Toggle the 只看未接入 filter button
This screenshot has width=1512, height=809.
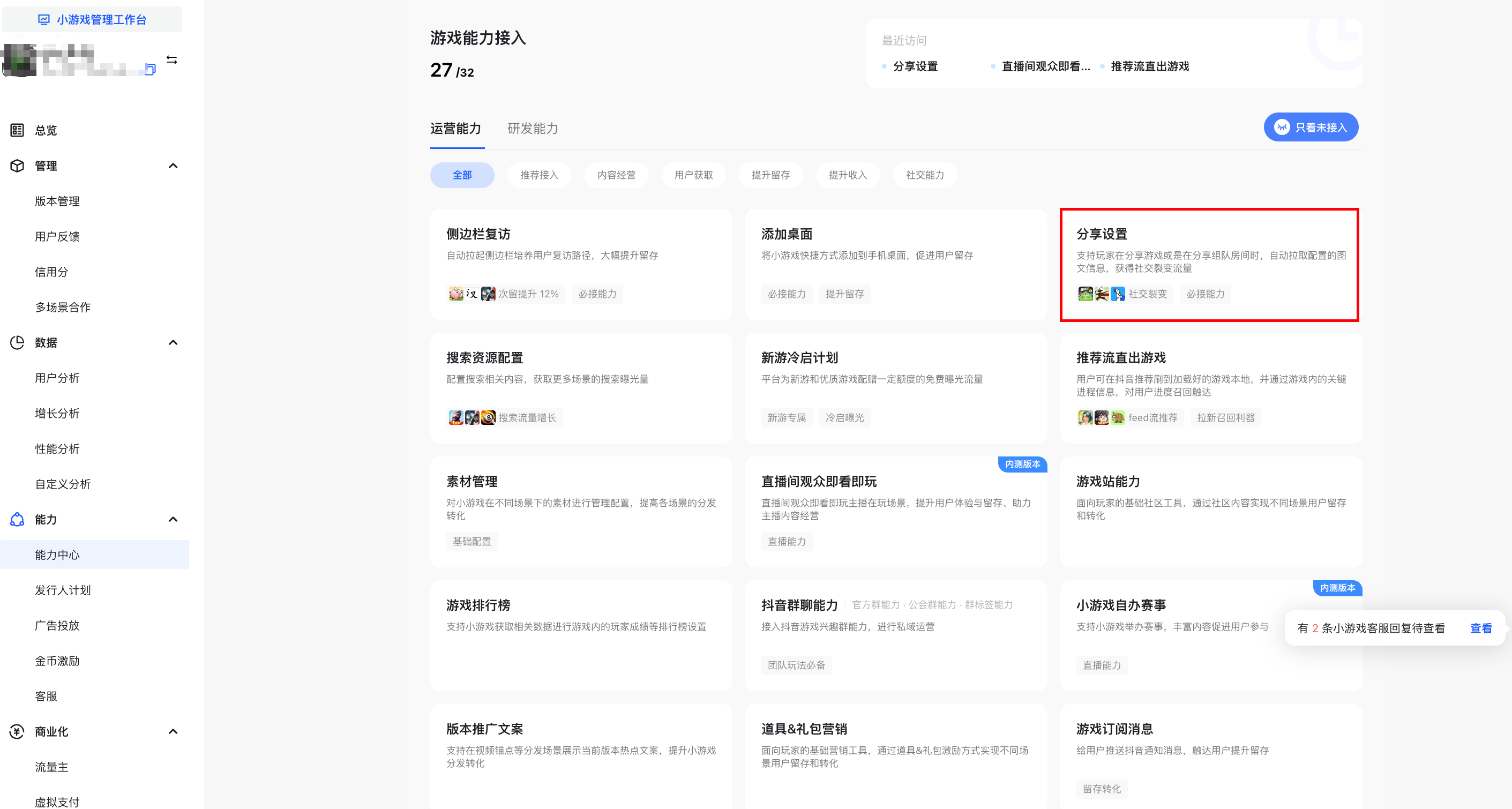tap(1310, 128)
